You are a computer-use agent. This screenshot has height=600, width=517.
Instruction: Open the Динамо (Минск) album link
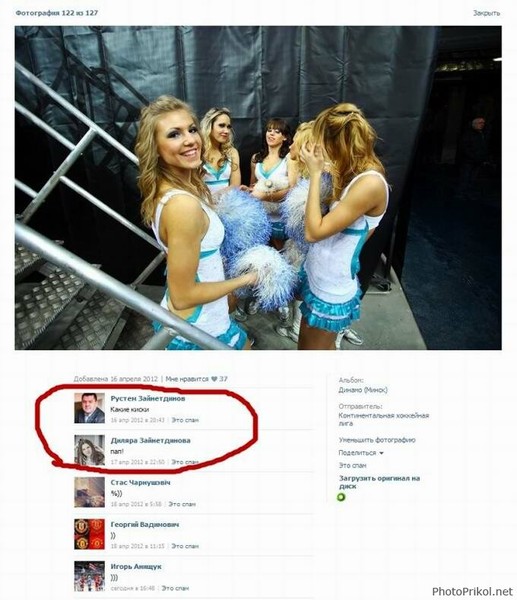(x=363, y=390)
